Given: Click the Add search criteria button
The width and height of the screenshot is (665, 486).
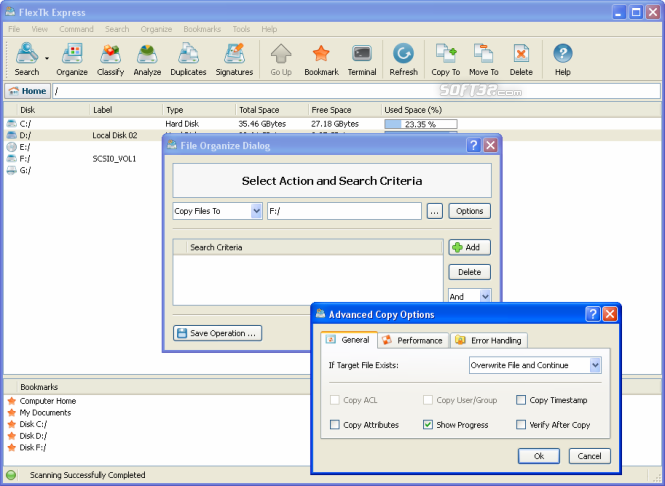Looking at the screenshot, I should [x=469, y=247].
